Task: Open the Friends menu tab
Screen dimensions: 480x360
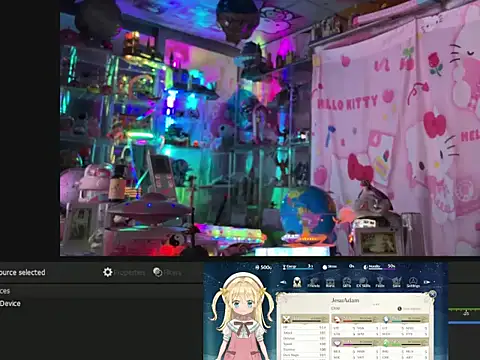Action: pos(314,283)
